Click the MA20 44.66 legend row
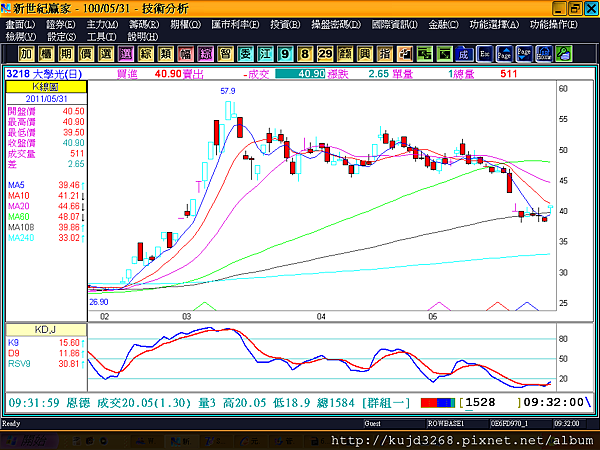The height and width of the screenshot is (450, 600). tap(46, 206)
